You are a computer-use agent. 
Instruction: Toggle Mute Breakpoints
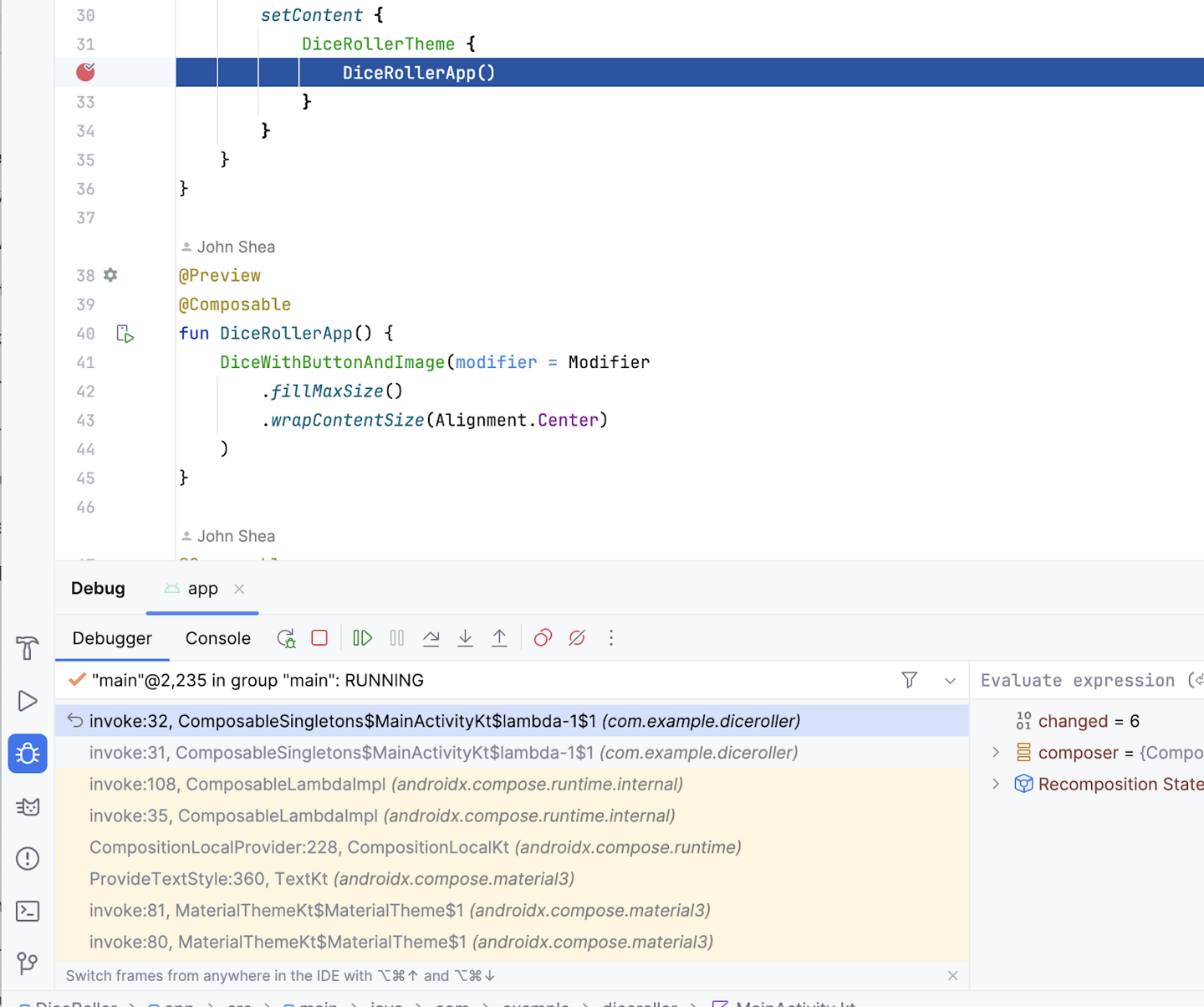(x=577, y=638)
